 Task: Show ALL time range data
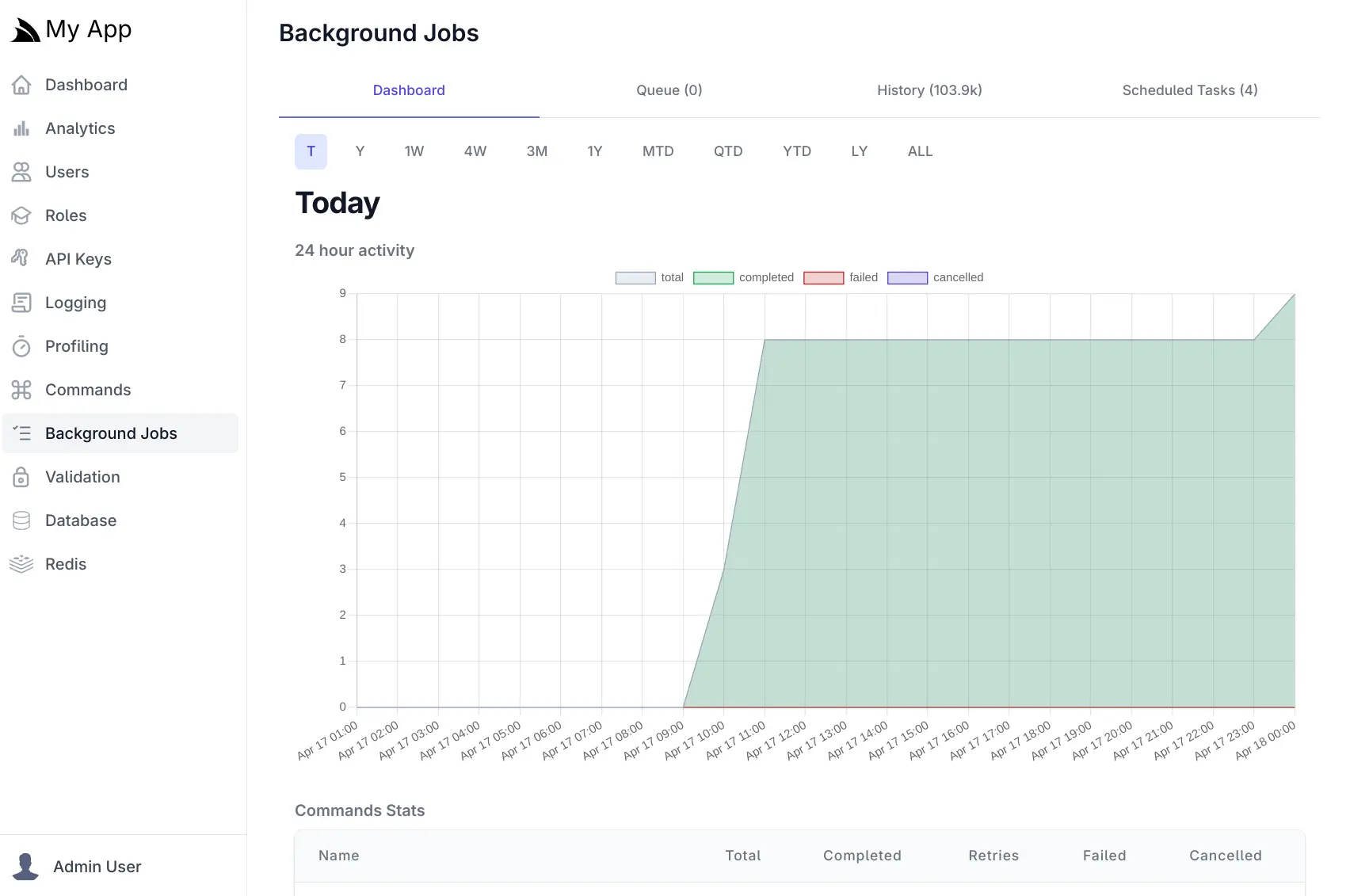click(919, 151)
